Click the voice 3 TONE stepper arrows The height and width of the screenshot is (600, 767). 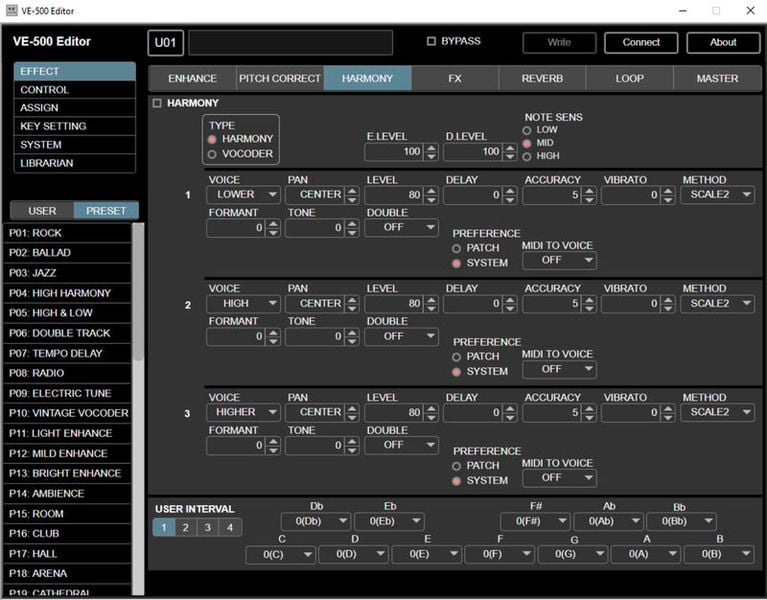tap(352, 445)
